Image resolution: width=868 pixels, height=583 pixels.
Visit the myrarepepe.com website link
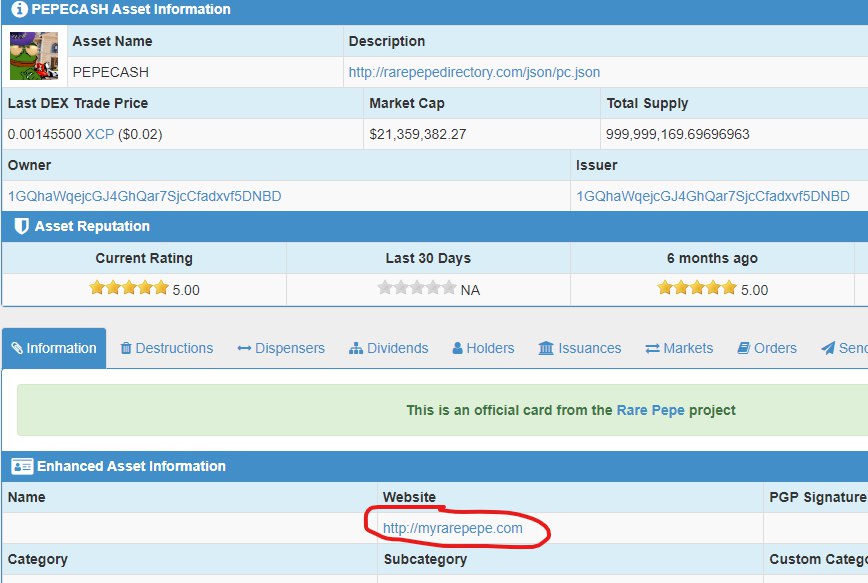pyautogui.click(x=452, y=528)
